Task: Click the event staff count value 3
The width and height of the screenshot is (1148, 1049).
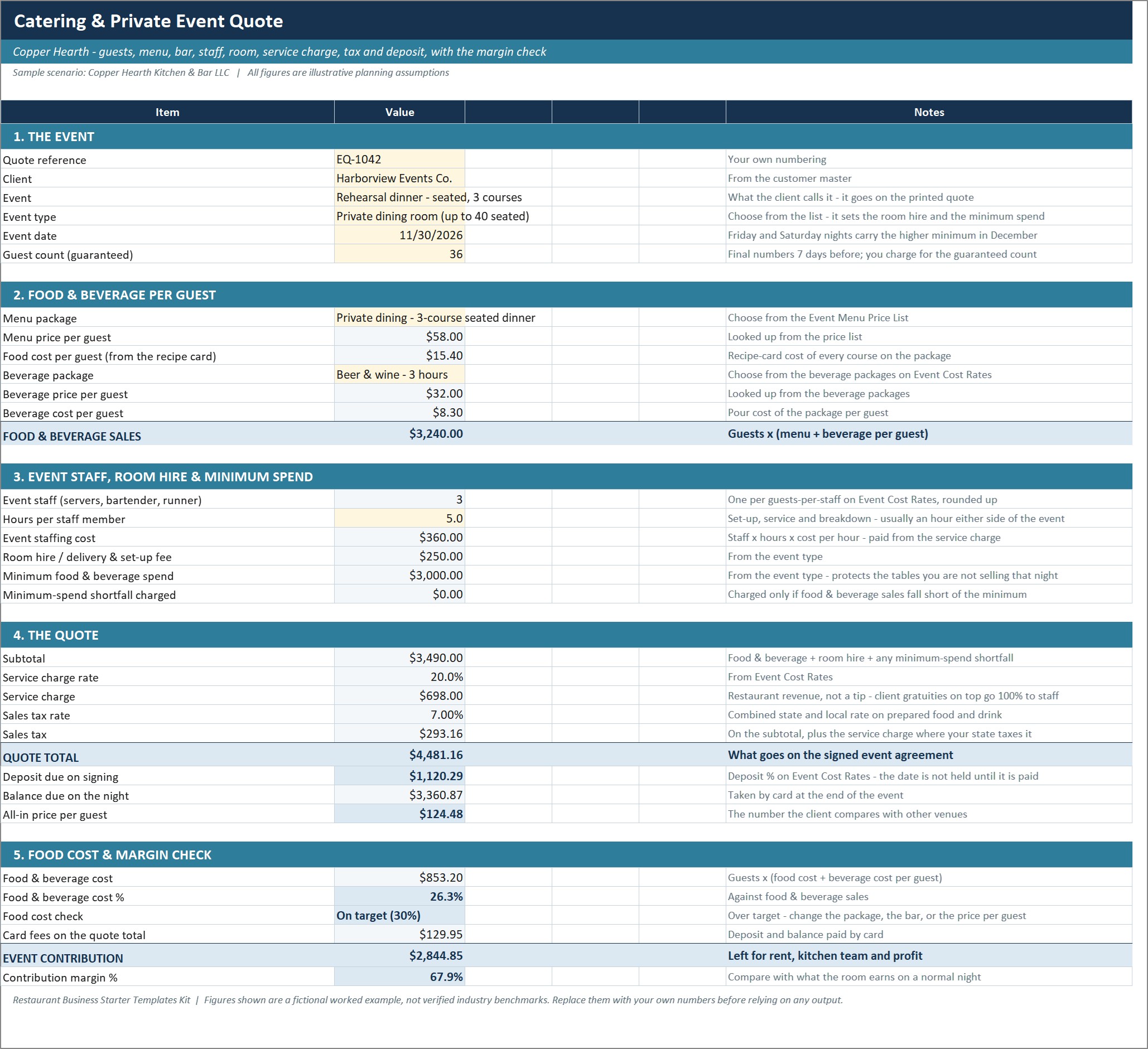Action: pyautogui.click(x=399, y=500)
